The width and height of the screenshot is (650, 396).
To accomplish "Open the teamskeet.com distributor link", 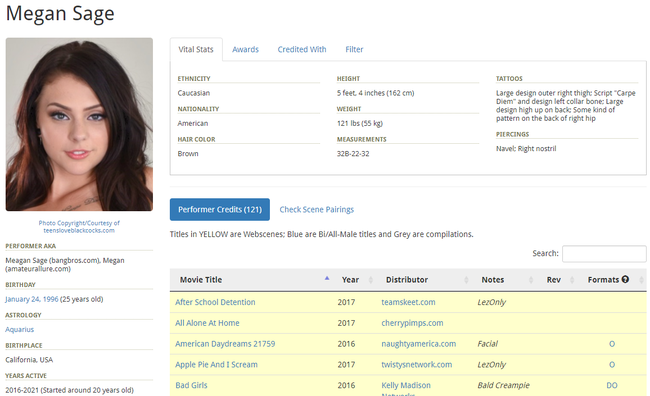I will tap(408, 302).
